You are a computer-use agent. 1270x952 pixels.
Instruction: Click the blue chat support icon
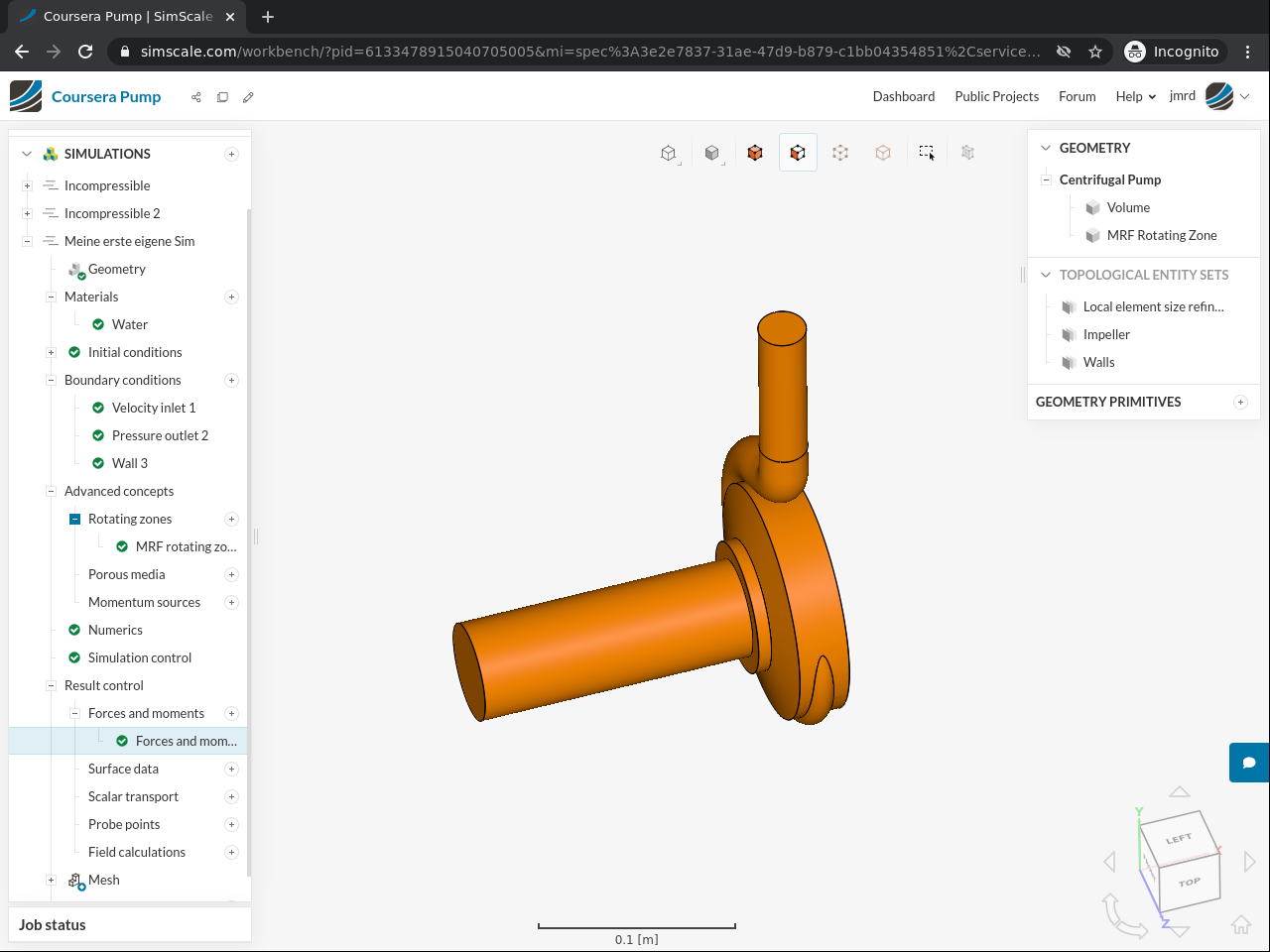pyautogui.click(x=1249, y=763)
